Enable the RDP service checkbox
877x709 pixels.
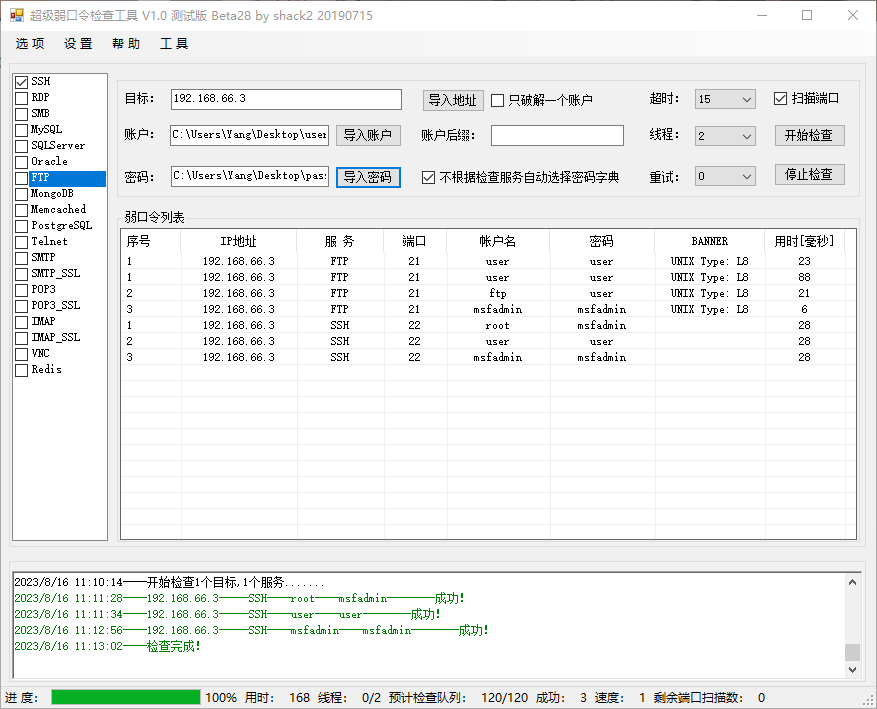tap(21, 98)
